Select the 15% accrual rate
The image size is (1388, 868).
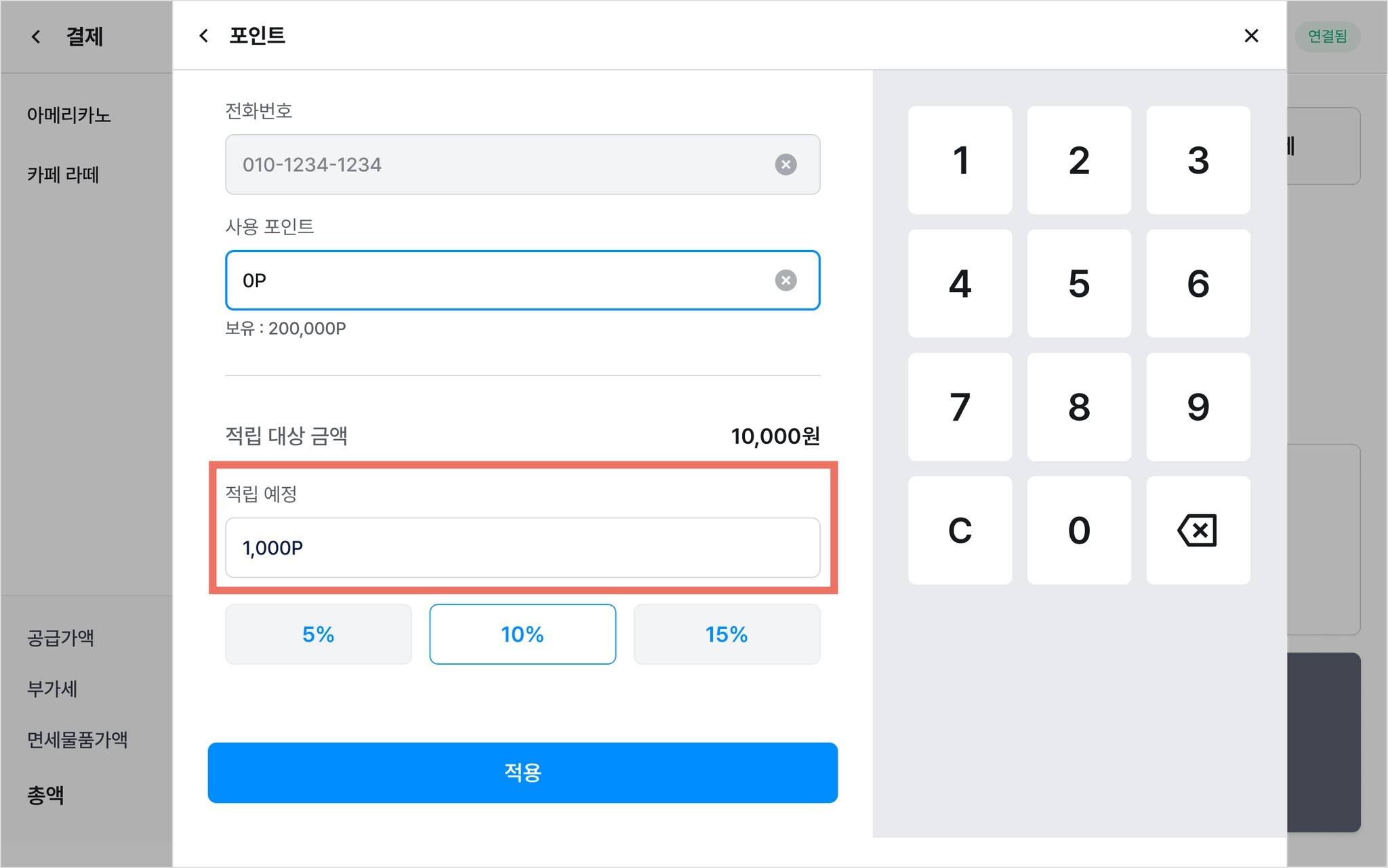tap(727, 634)
